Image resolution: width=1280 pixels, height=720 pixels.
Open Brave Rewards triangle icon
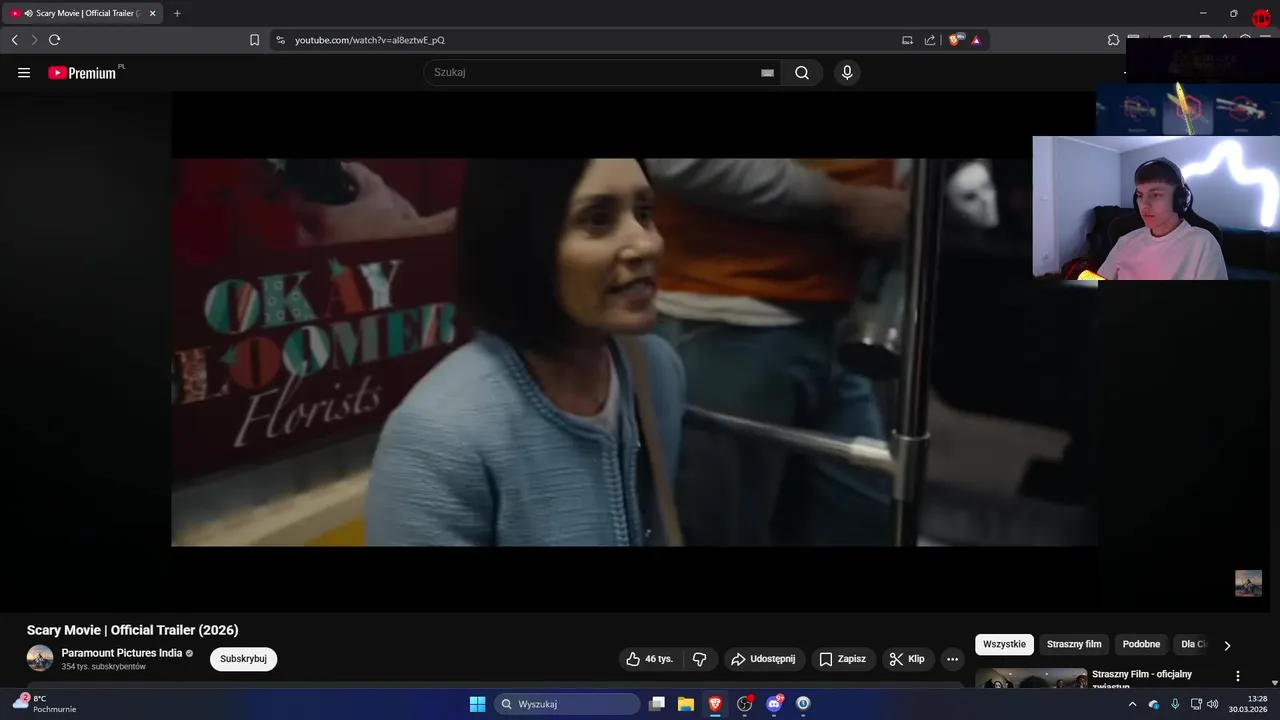tap(976, 40)
